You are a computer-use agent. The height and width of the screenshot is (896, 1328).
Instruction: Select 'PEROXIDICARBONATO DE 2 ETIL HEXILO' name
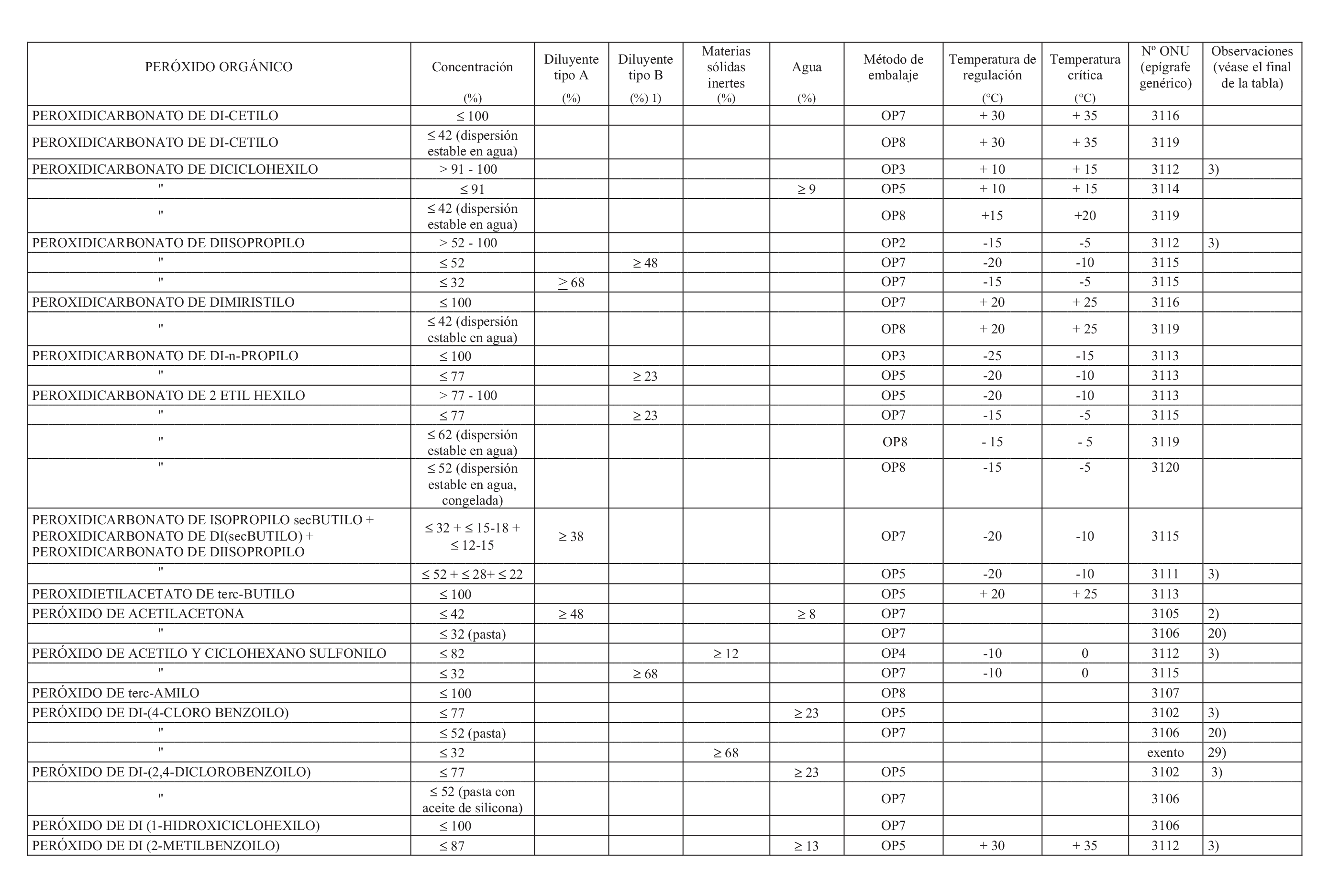point(168,396)
